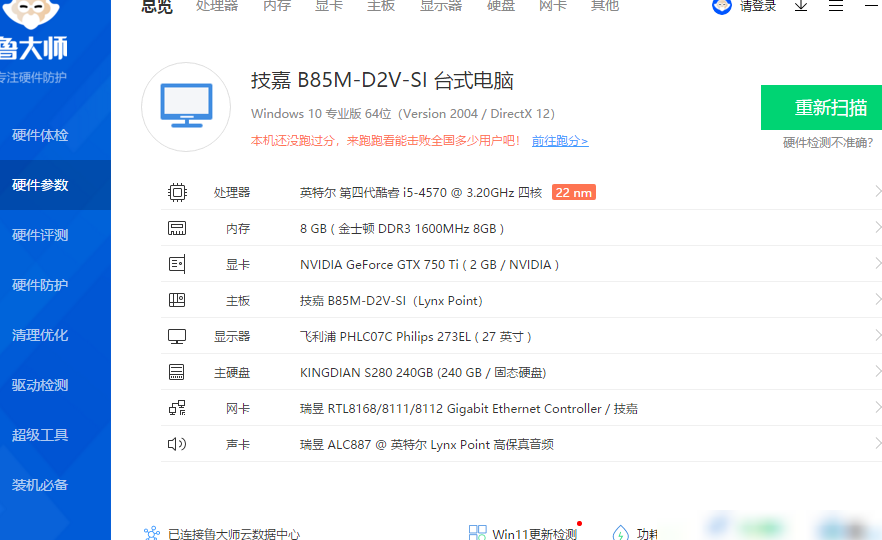Select 硬件参数 in sidebar
The width and height of the screenshot is (882, 540).
tap(55, 185)
